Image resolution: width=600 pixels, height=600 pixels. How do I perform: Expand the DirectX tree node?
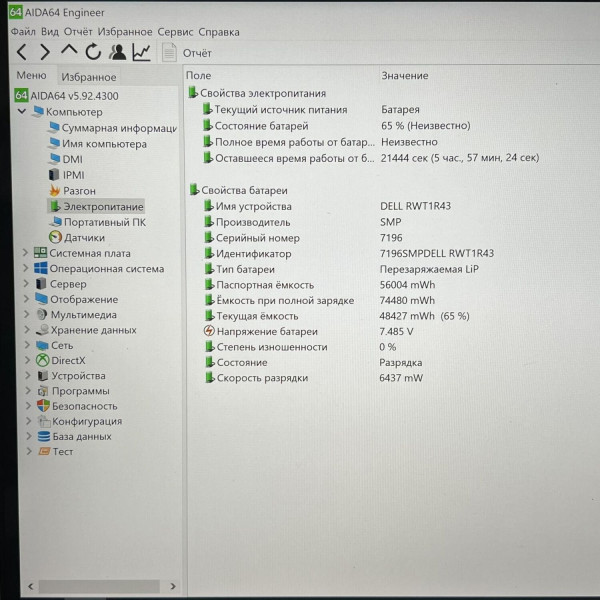pyautogui.click(x=27, y=360)
